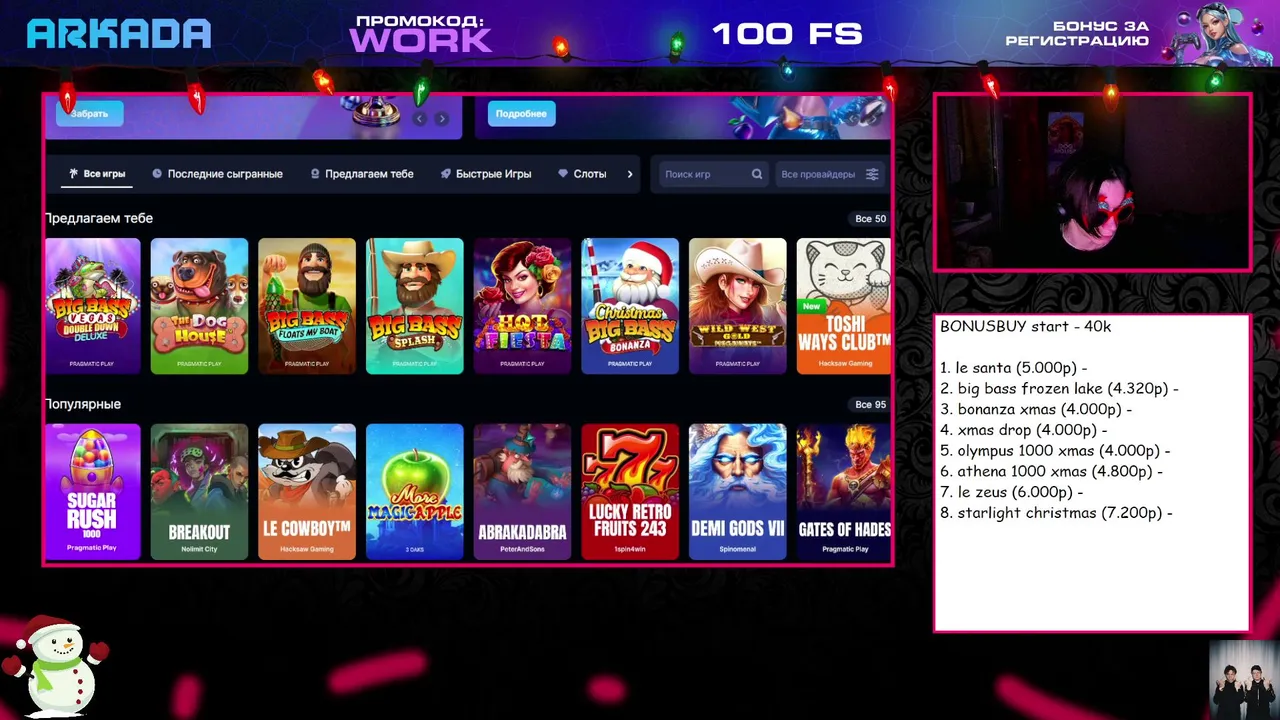
Task: Go to the next banner slide arrow
Action: (x=441, y=119)
